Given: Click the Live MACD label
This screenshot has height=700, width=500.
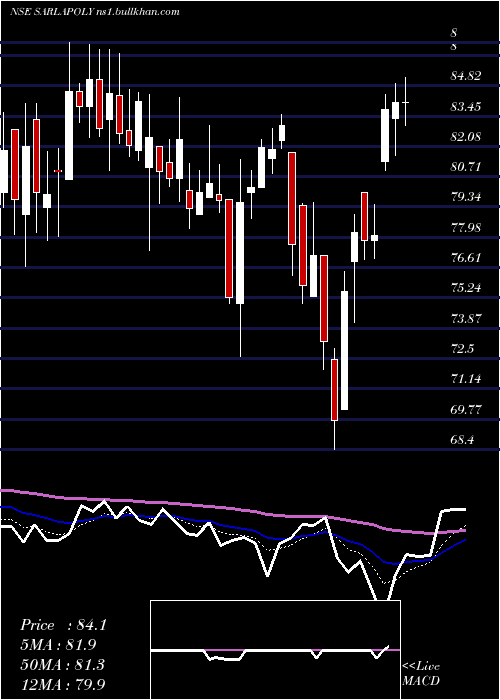Looking at the screenshot, I should pyautogui.click(x=421, y=674).
